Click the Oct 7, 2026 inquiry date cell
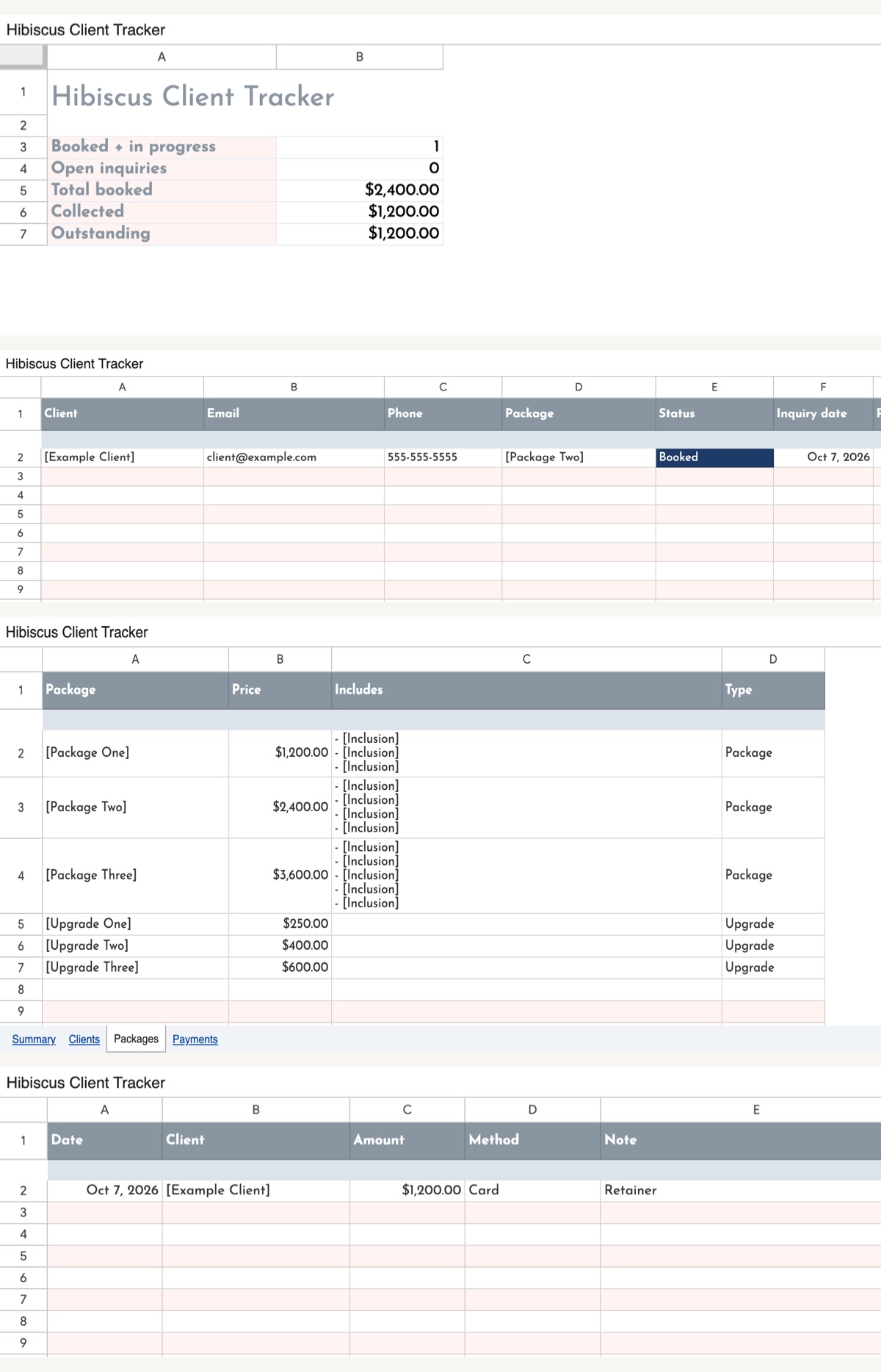The image size is (881, 1372). point(823,457)
